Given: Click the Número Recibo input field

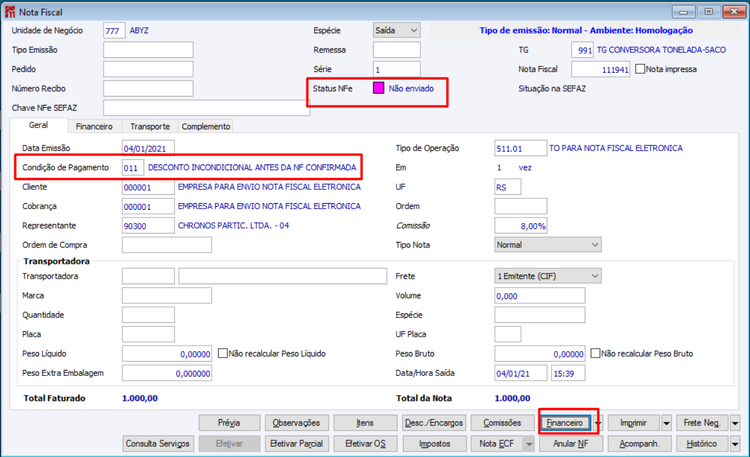Looking at the screenshot, I should point(148,89).
